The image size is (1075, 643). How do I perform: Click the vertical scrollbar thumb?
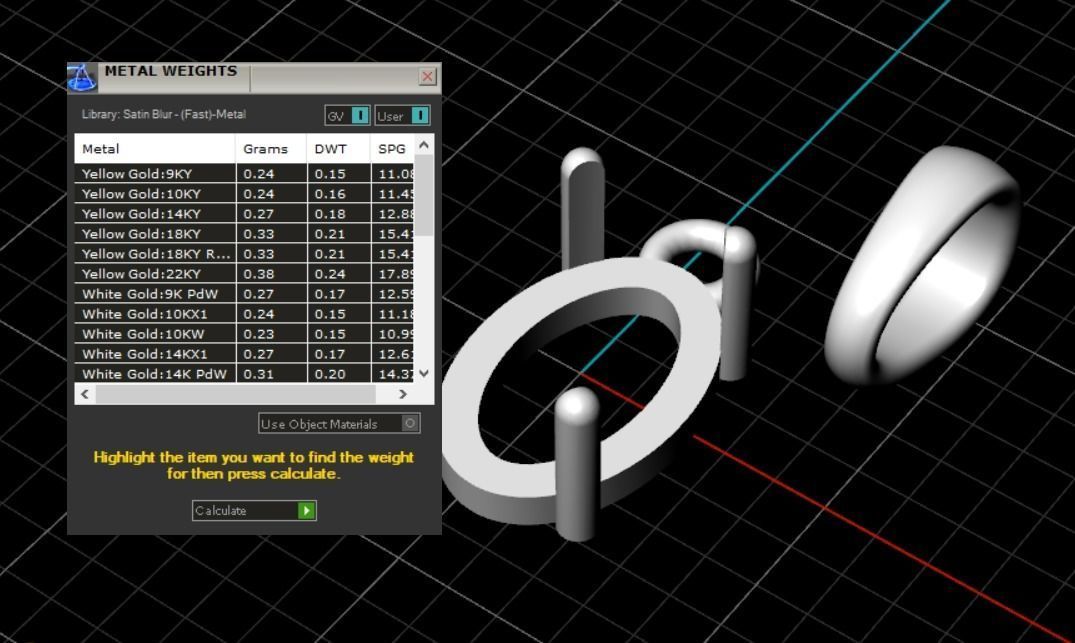coord(424,195)
